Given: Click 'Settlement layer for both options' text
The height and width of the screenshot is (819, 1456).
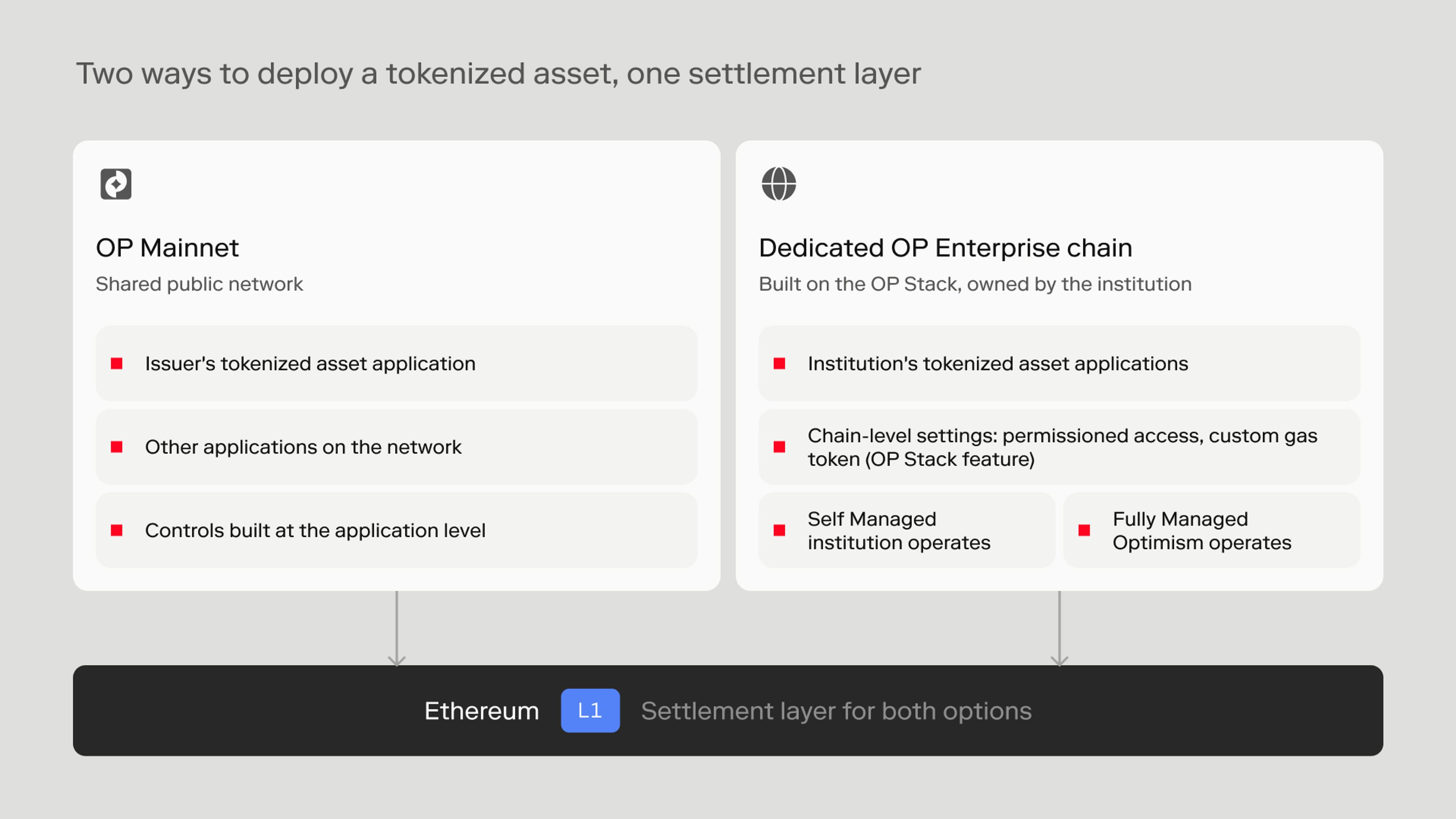Looking at the screenshot, I should point(836,712).
